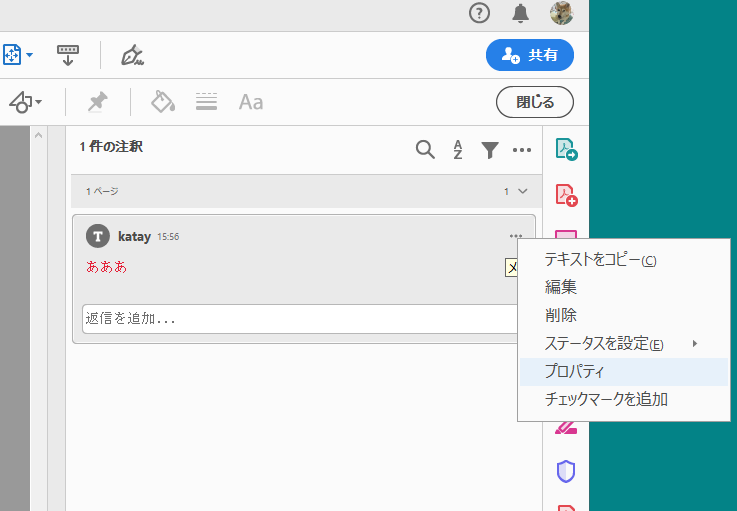Viewport: 737px width, 511px height.
Task: Open the user profile avatar
Action: click(562, 13)
